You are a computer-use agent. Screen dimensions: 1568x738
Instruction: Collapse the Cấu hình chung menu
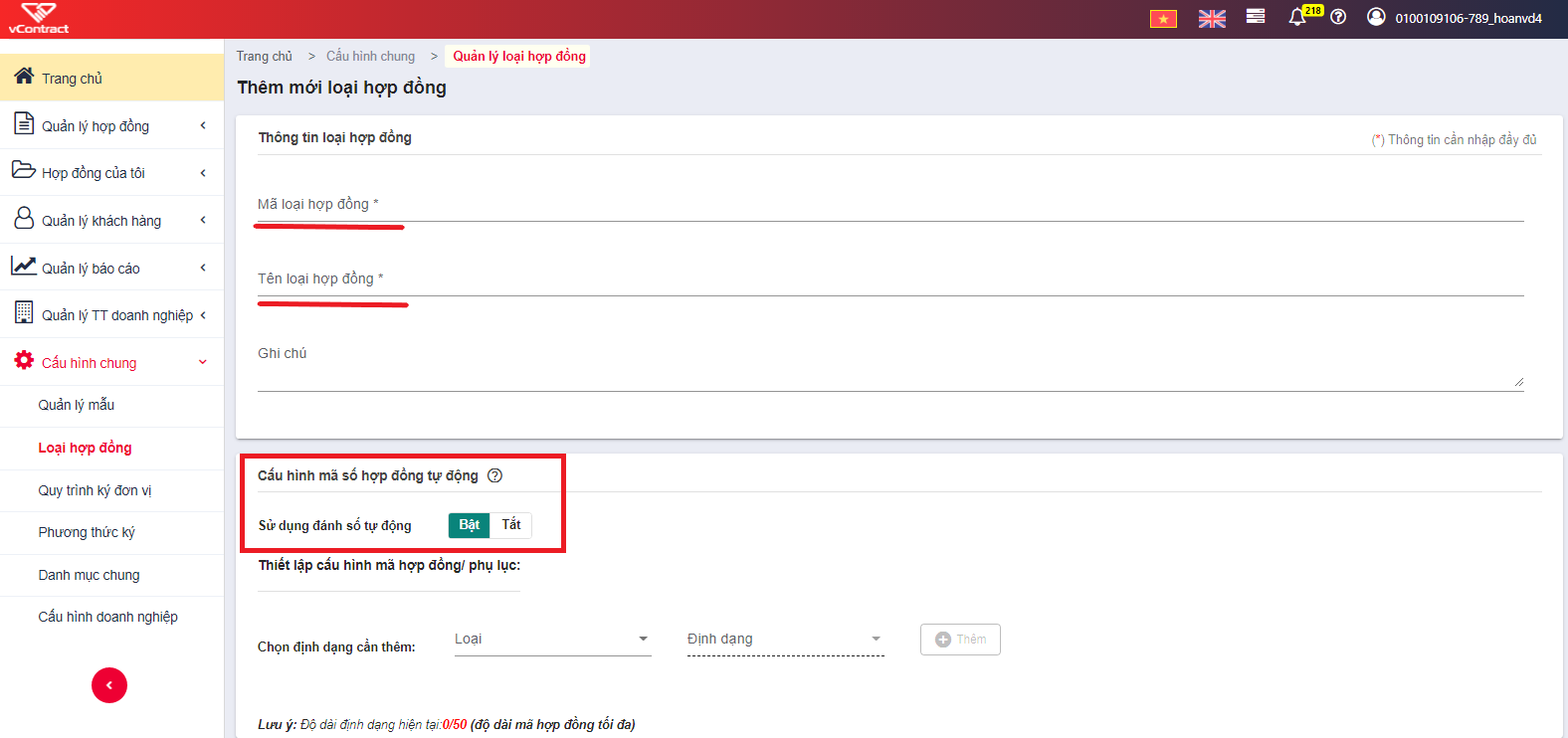(x=111, y=363)
